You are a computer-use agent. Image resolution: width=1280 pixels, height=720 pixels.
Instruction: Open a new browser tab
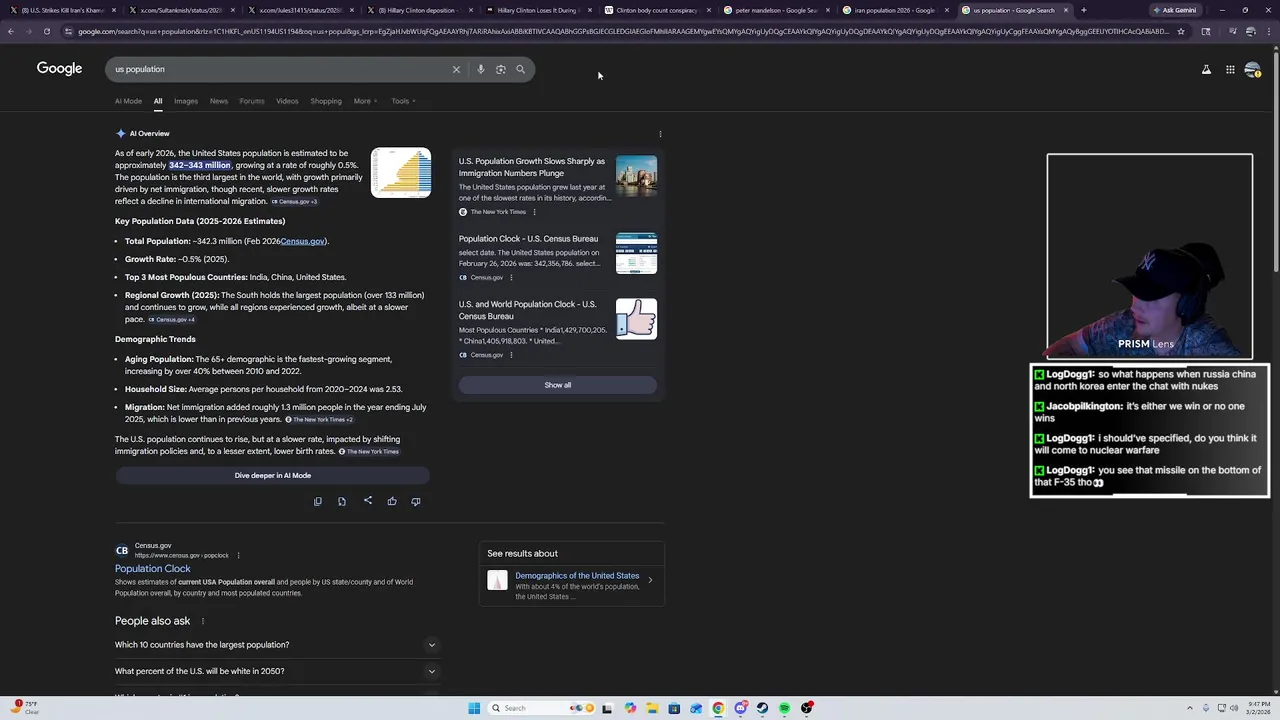(x=1083, y=10)
